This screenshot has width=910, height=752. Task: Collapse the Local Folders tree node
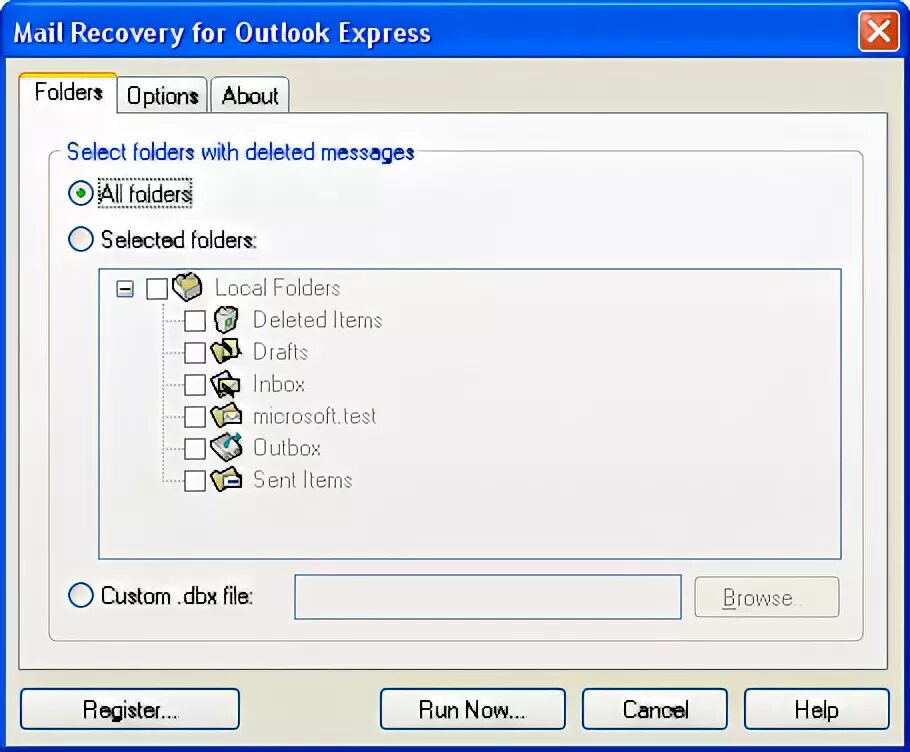coord(125,288)
